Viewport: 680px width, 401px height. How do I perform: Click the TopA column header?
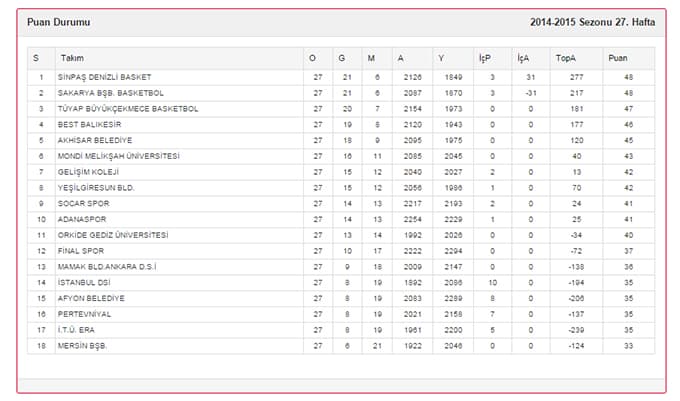click(x=566, y=58)
